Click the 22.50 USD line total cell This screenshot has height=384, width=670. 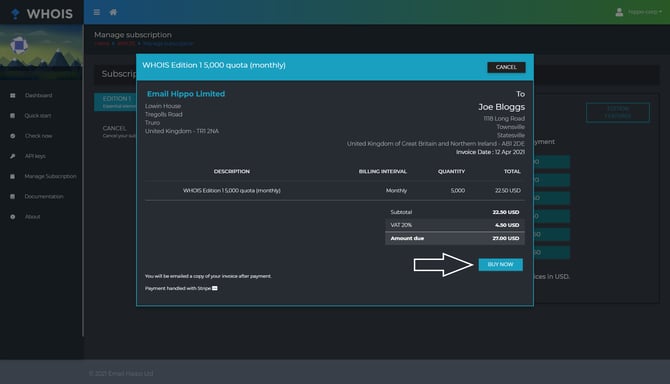[508, 191]
